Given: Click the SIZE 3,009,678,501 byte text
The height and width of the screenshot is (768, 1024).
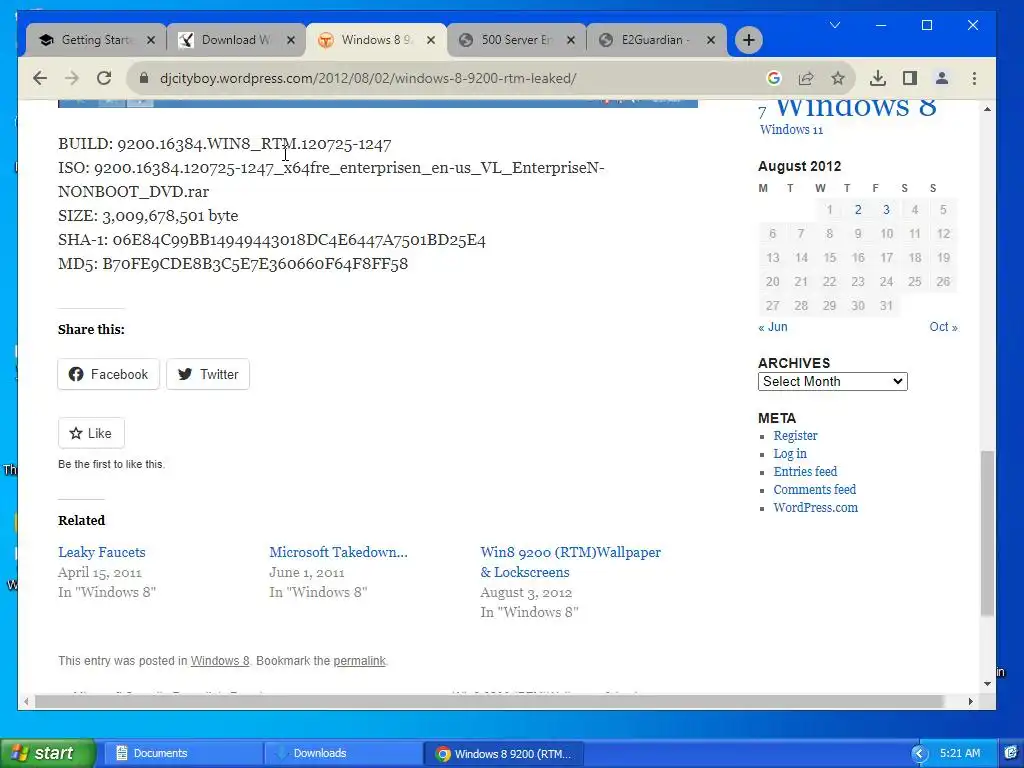Looking at the screenshot, I should point(148,216).
